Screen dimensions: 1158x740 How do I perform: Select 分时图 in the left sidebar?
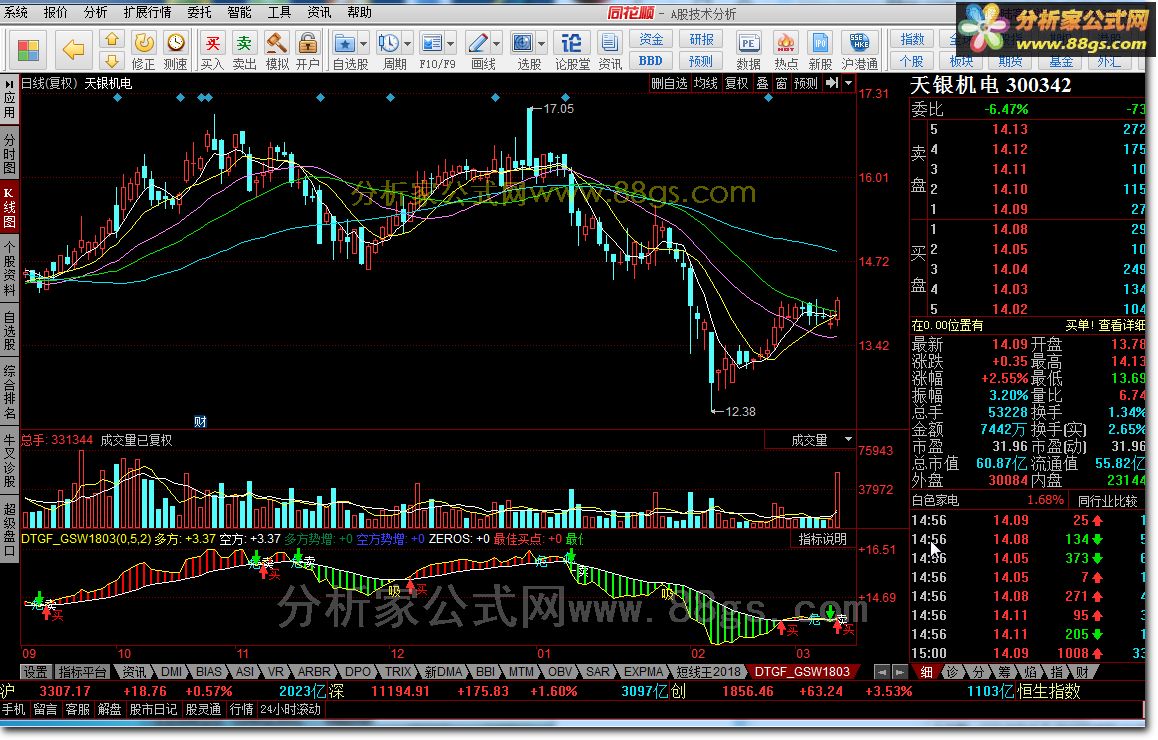tap(10, 154)
